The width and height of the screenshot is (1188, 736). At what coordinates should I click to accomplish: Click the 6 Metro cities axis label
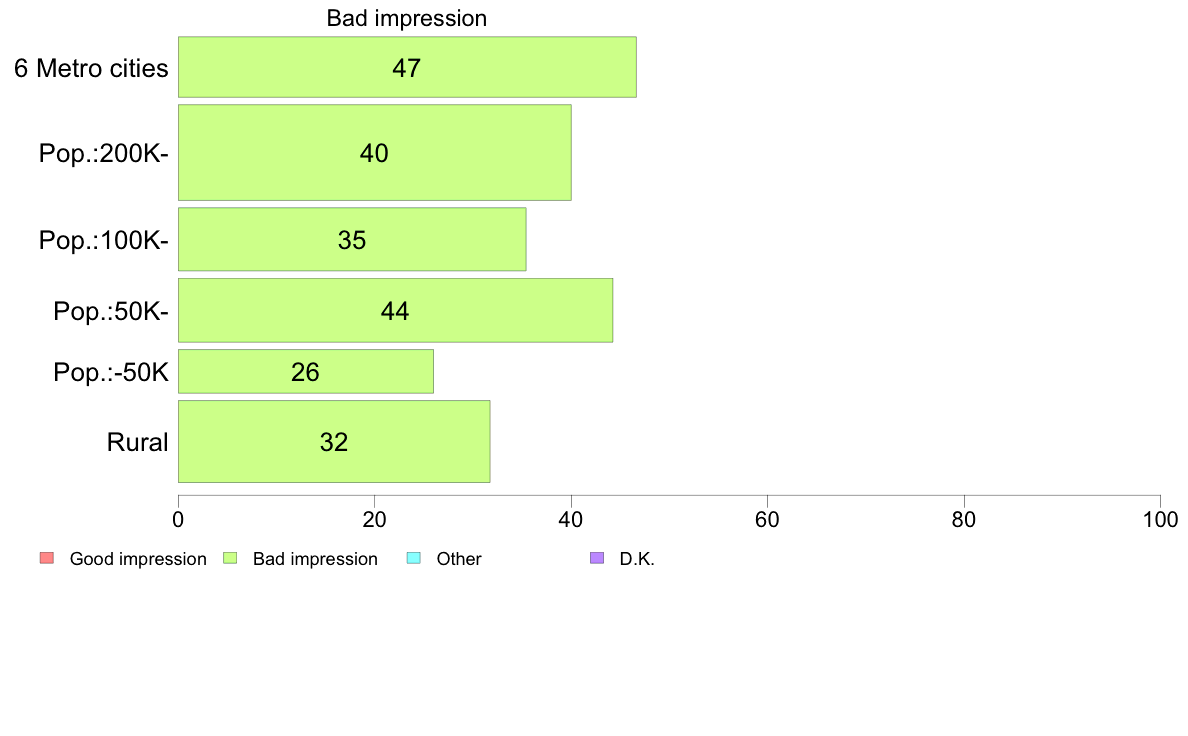coord(91,68)
